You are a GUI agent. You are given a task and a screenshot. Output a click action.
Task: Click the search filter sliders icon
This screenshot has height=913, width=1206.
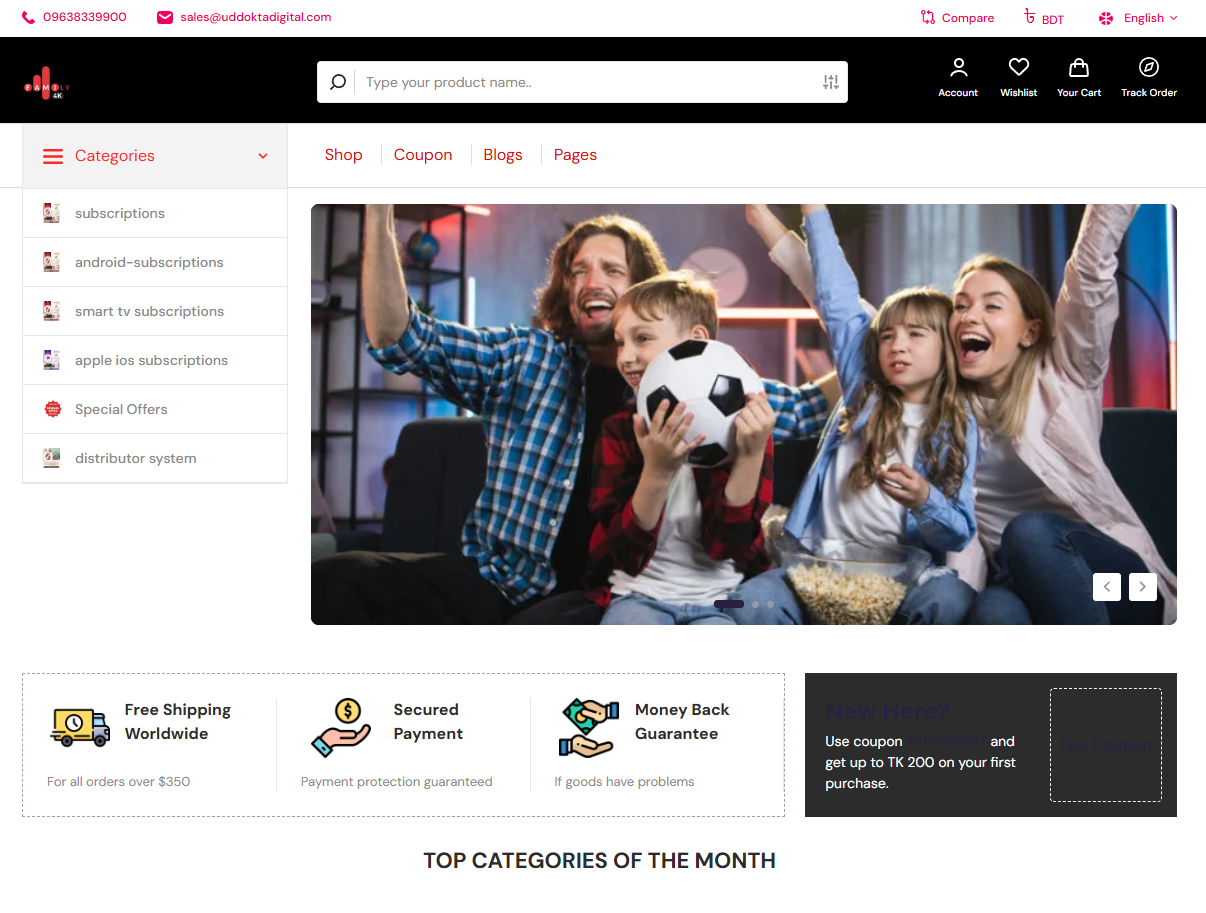[x=830, y=82]
